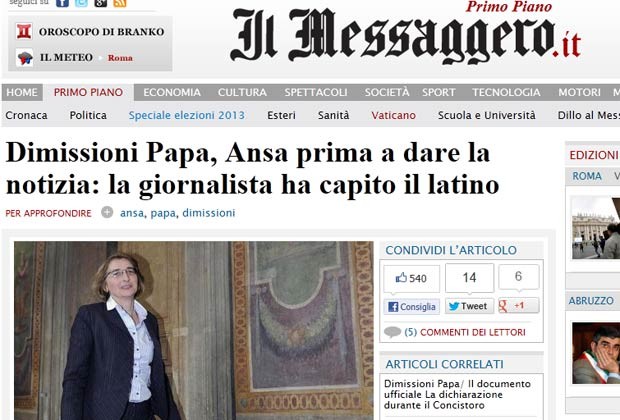Click the Twitter follow icon at top
Viewport: 620px width, 420px height.
(81, 3)
